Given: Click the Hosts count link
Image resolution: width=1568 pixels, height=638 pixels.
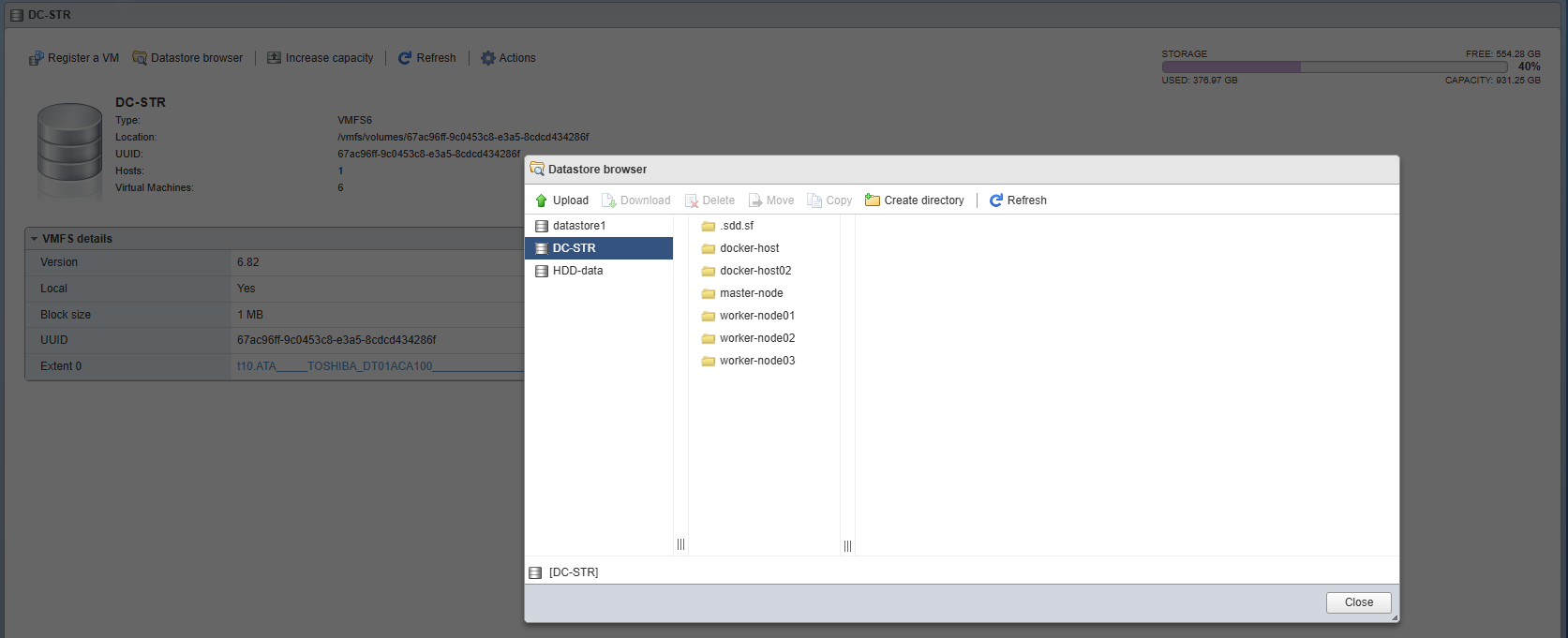Looking at the screenshot, I should coord(340,171).
